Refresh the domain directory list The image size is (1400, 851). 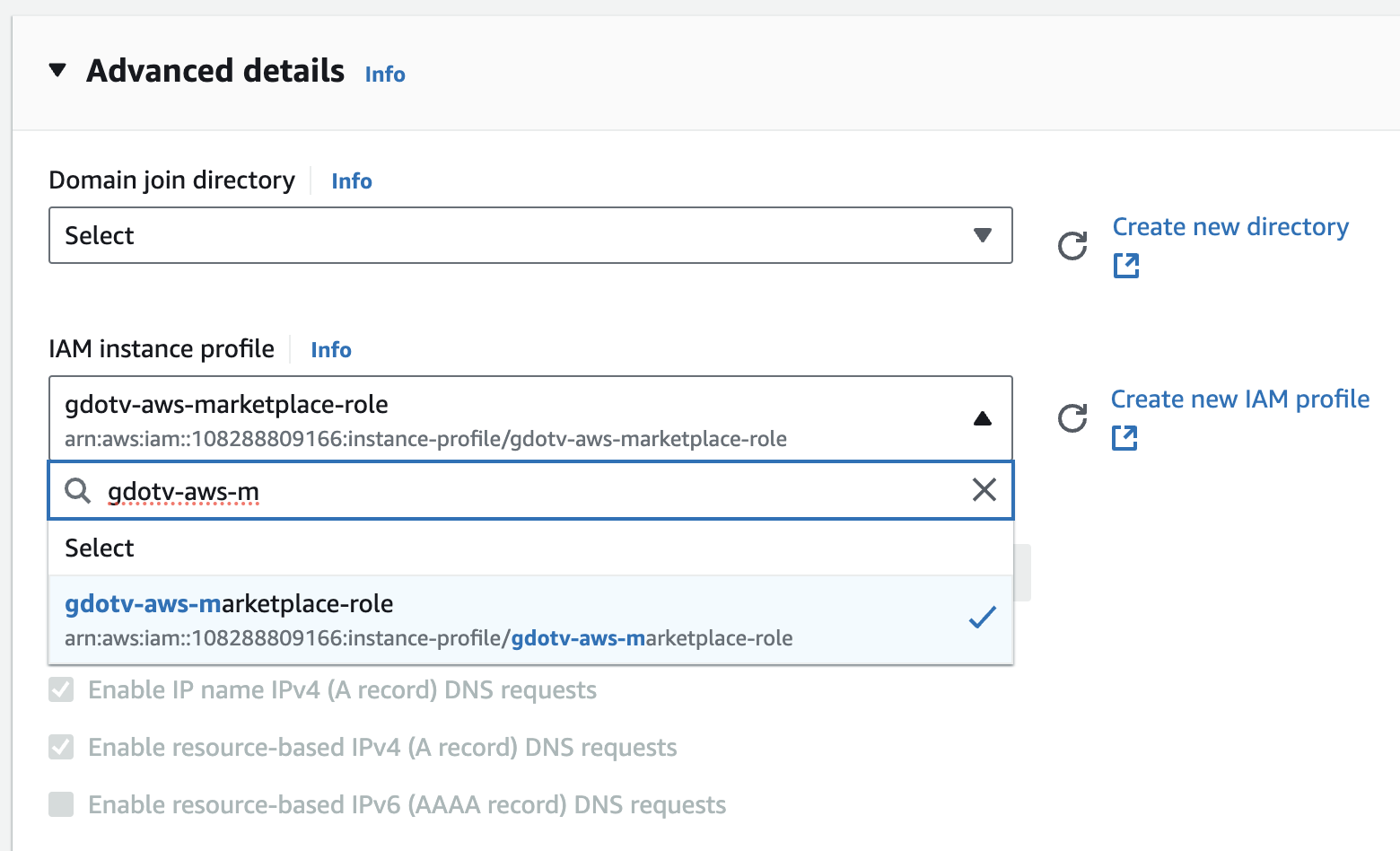coord(1072,245)
